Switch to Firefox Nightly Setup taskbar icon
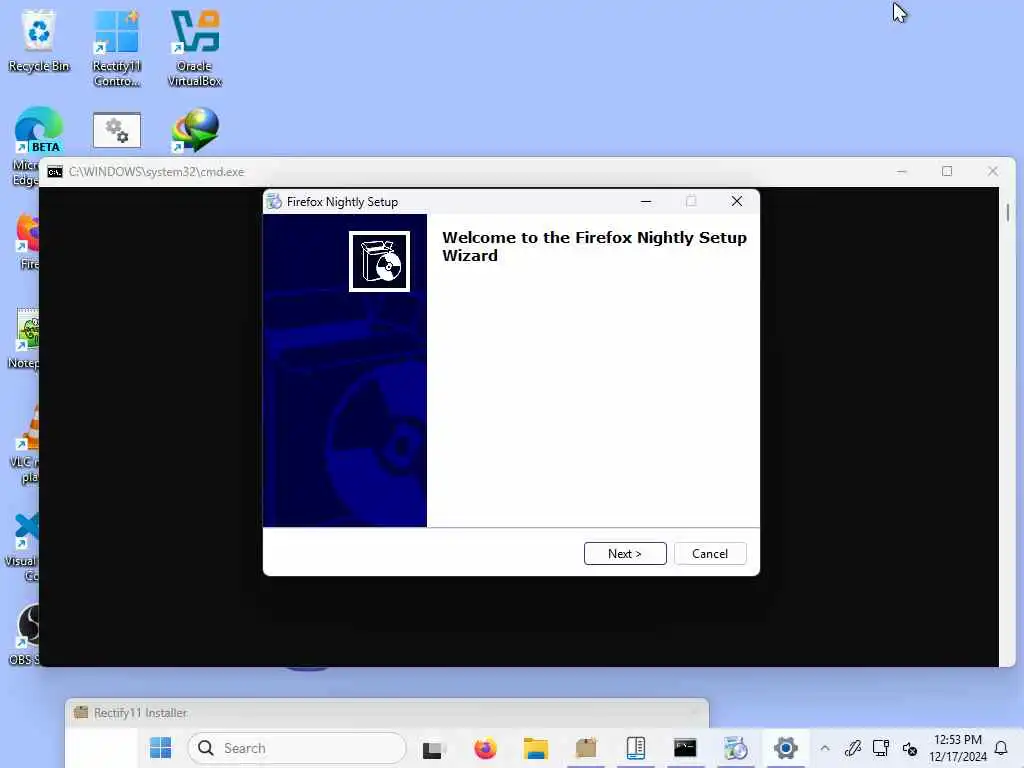1024x768 pixels. [735, 748]
